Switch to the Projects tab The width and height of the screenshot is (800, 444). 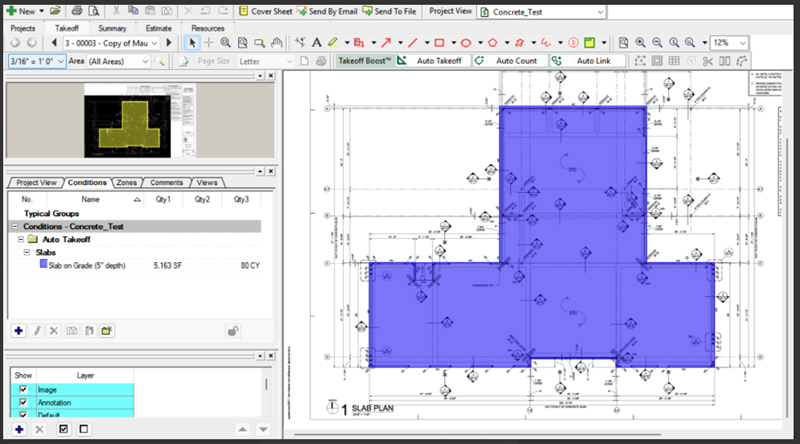click(23, 28)
